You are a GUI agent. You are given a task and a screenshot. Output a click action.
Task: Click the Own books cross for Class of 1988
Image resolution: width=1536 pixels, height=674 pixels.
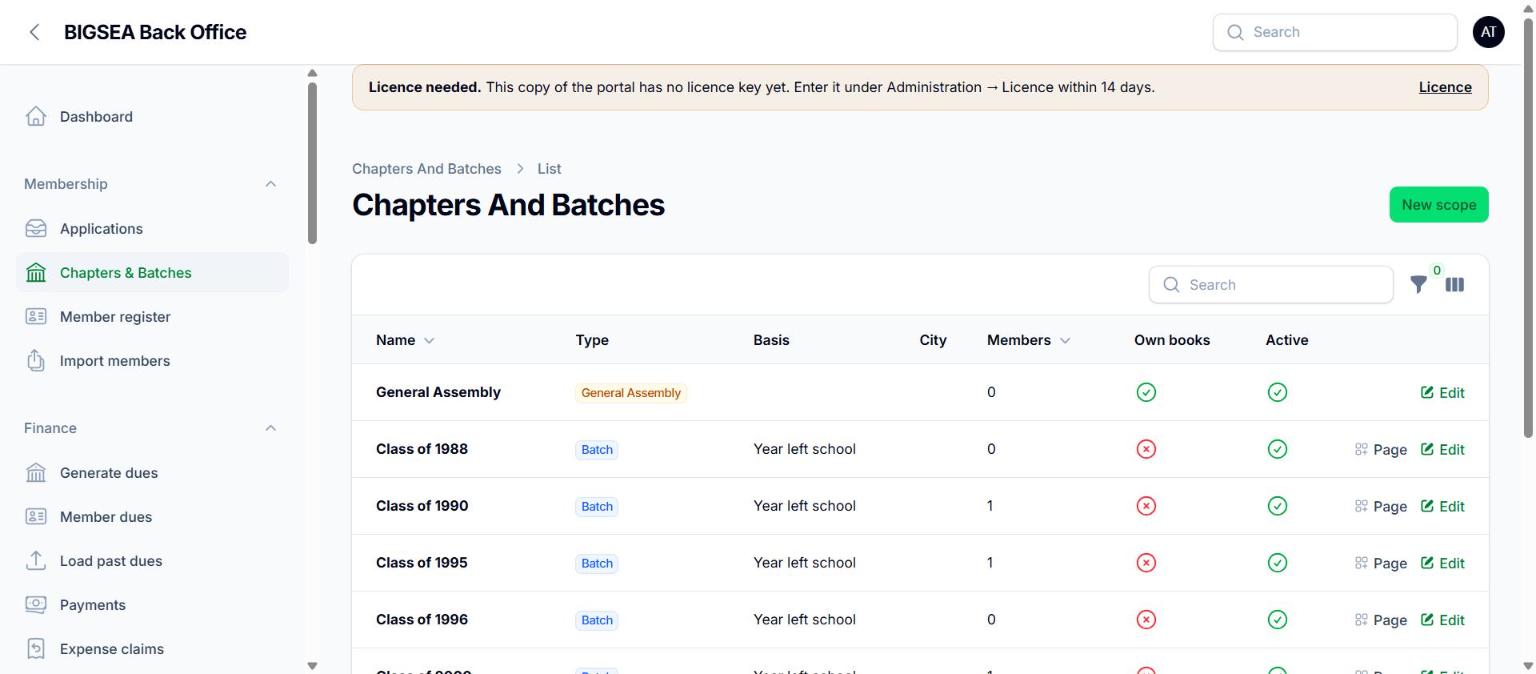(1146, 450)
